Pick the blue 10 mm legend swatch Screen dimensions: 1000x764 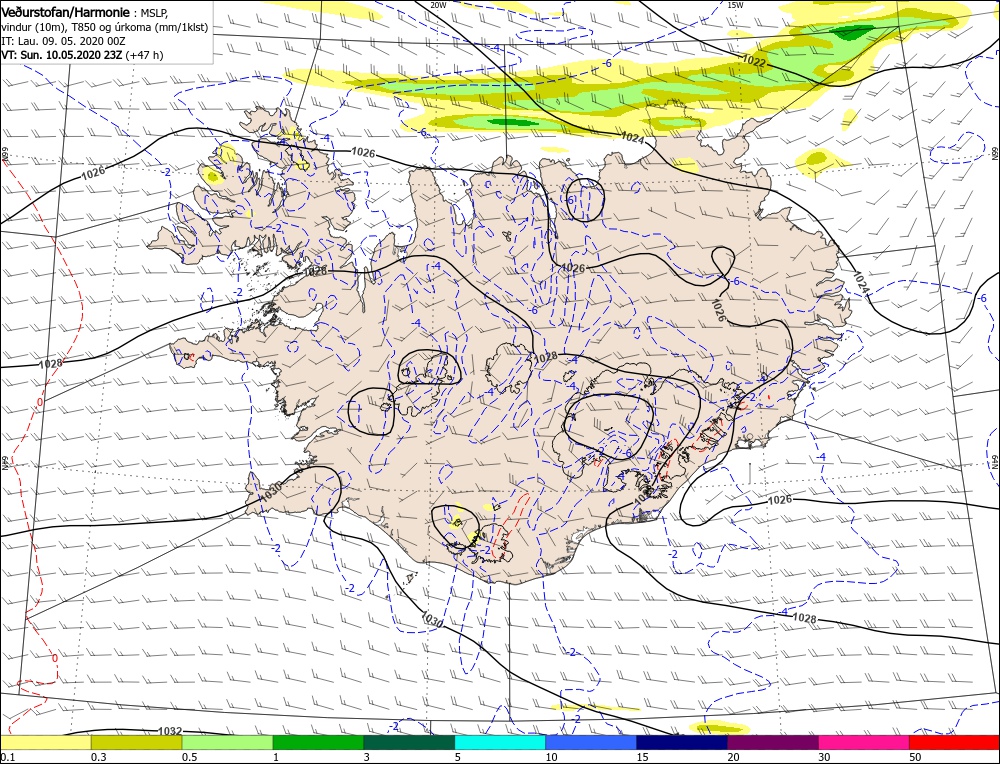tap(591, 742)
